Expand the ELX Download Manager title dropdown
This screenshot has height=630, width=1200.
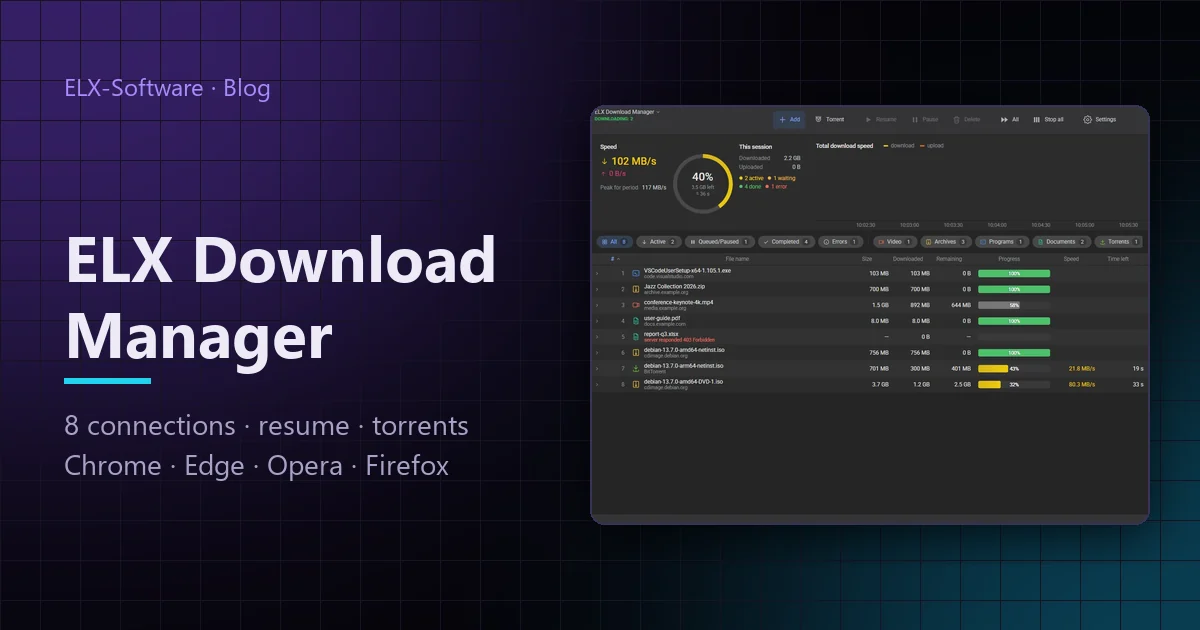pos(658,112)
